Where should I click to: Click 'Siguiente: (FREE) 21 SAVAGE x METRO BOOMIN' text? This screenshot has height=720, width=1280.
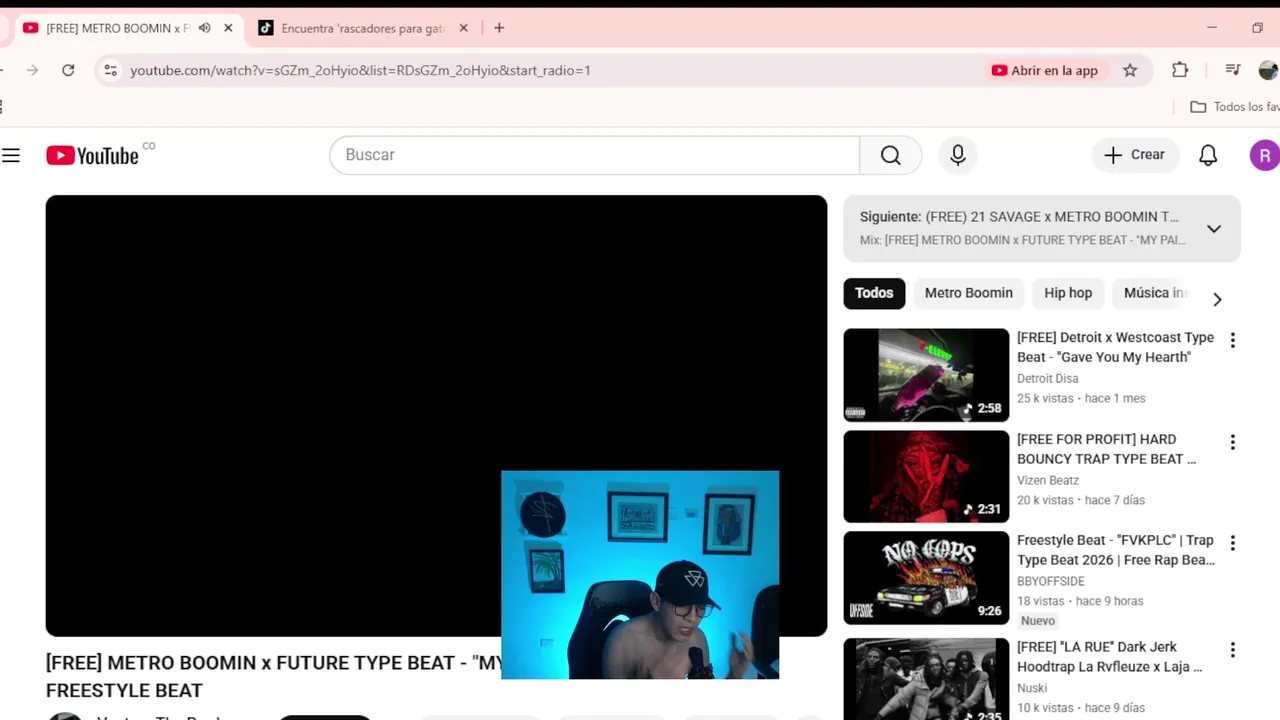(x=1019, y=216)
